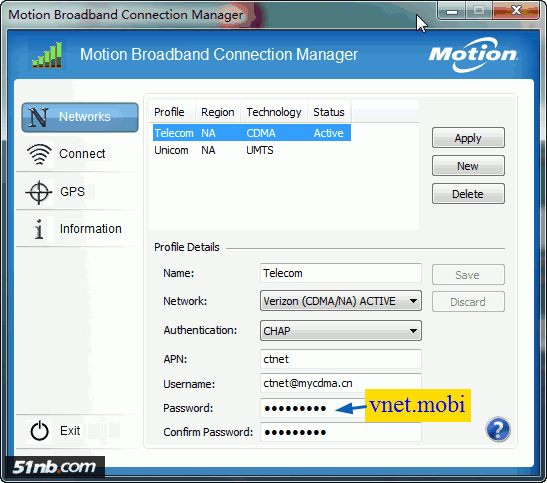Sort by the Technology column header
Screen dimensions: 547x483
coord(274,112)
